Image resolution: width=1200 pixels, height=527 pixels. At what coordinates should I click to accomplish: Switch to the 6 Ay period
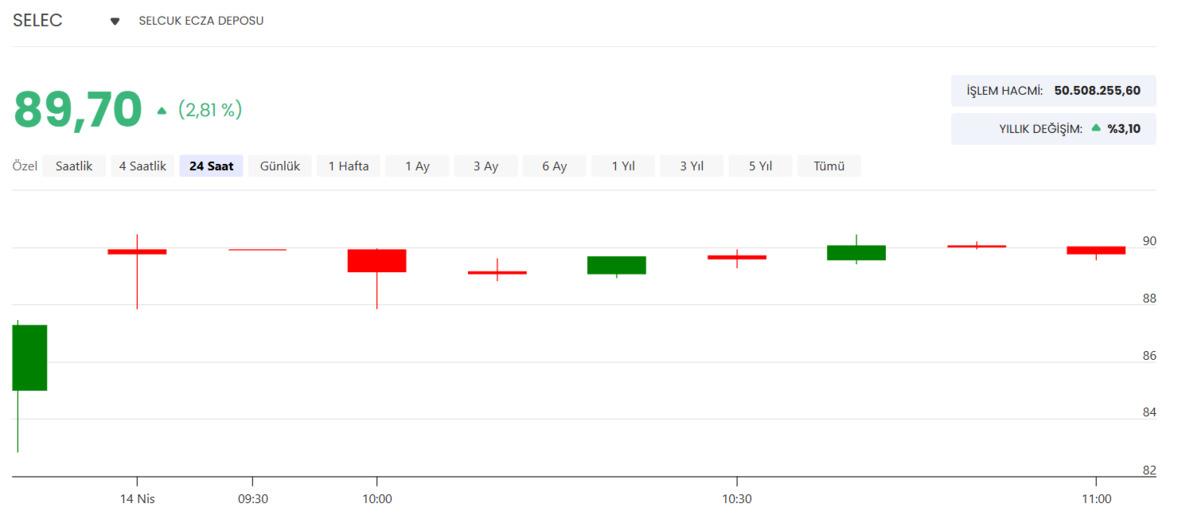pyautogui.click(x=554, y=166)
